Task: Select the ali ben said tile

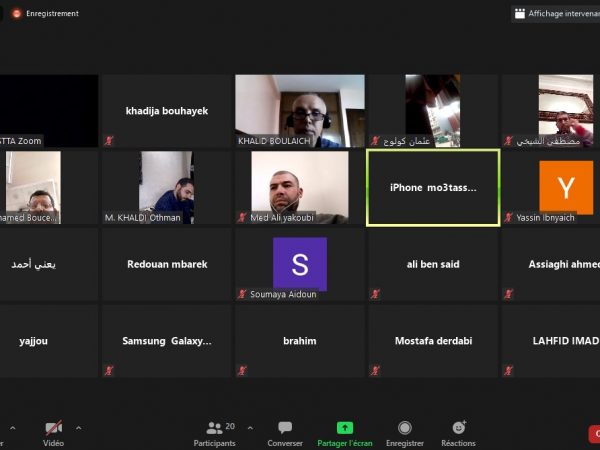Action: click(433, 264)
